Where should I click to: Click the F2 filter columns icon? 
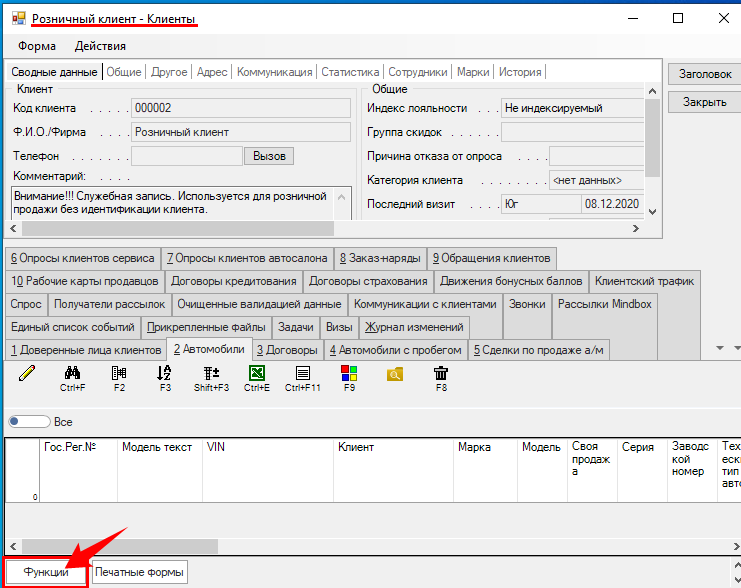119,373
